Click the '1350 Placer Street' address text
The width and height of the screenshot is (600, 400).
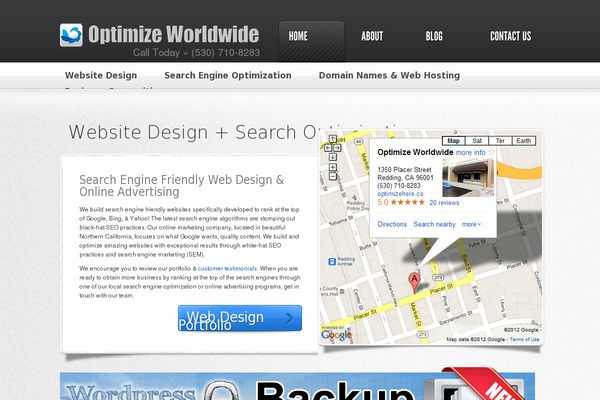pyautogui.click(x=404, y=170)
